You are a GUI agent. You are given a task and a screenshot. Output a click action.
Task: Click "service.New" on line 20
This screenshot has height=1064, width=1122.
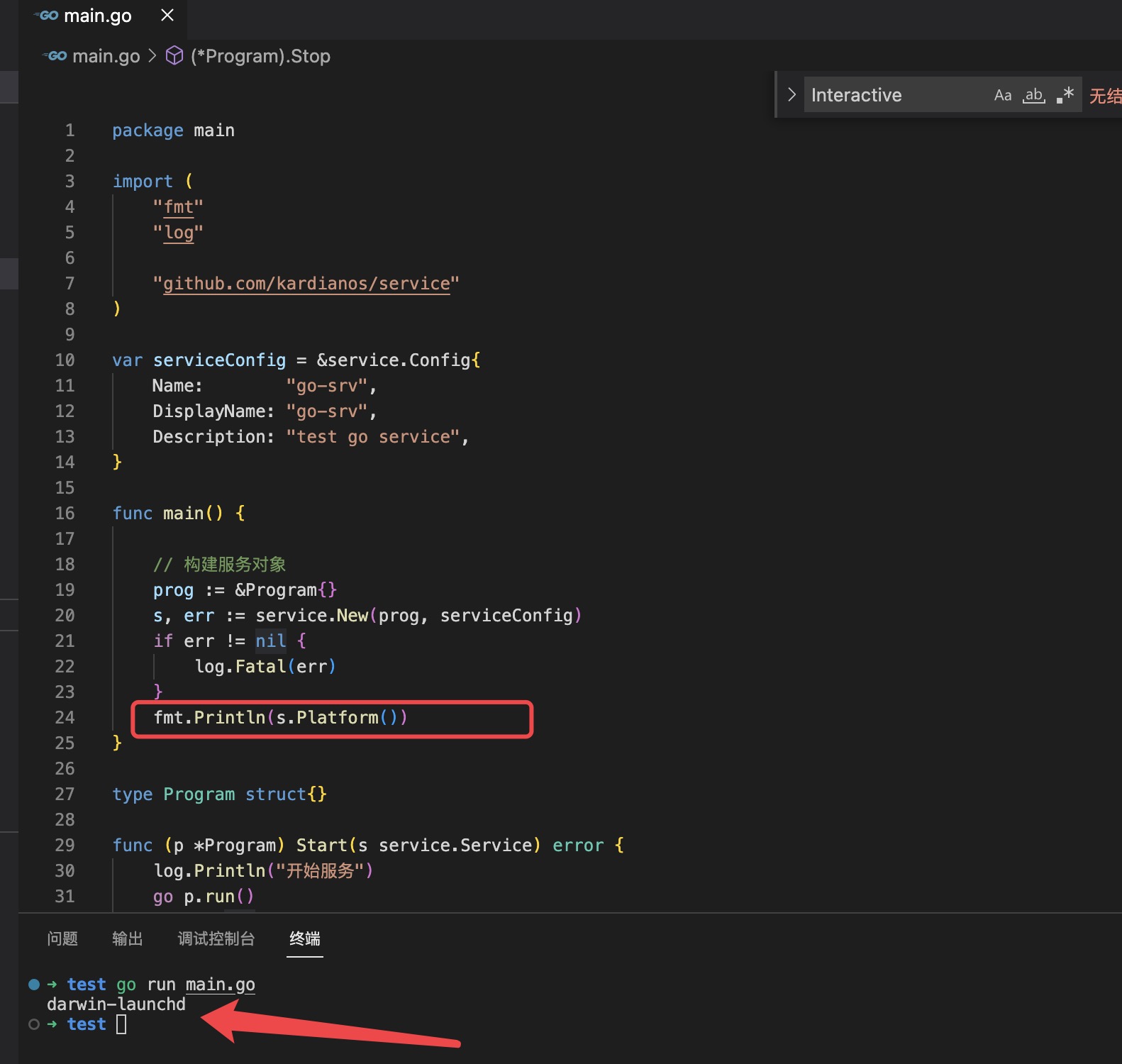click(x=311, y=616)
